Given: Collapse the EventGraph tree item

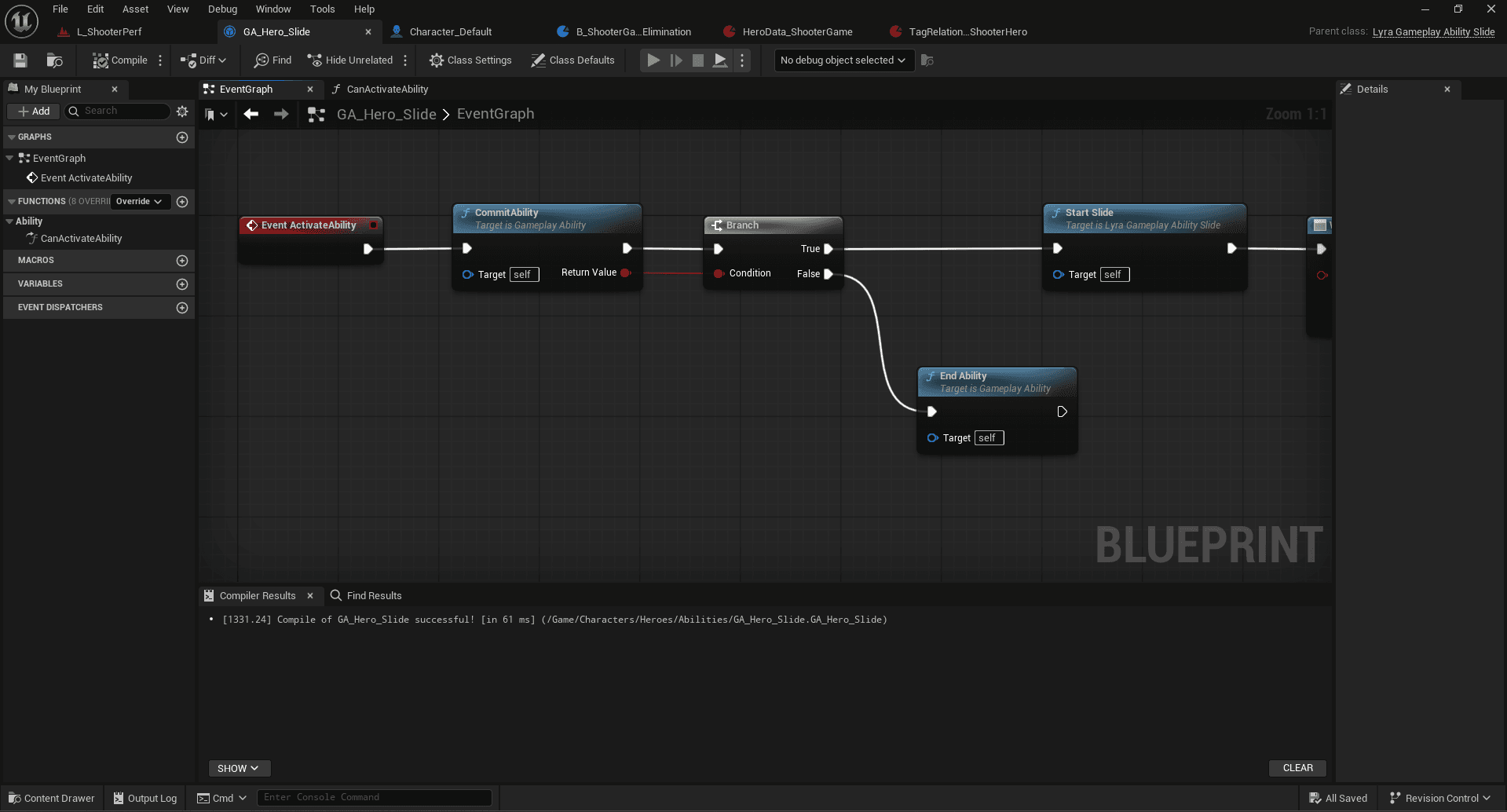Looking at the screenshot, I should pyautogui.click(x=9, y=159).
